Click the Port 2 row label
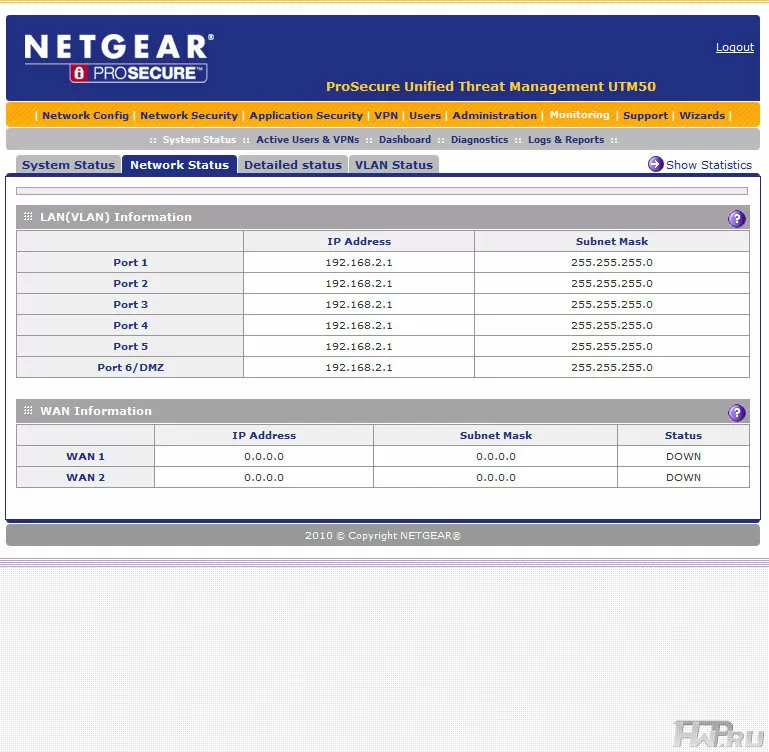This screenshot has height=752, width=769. coord(130,284)
